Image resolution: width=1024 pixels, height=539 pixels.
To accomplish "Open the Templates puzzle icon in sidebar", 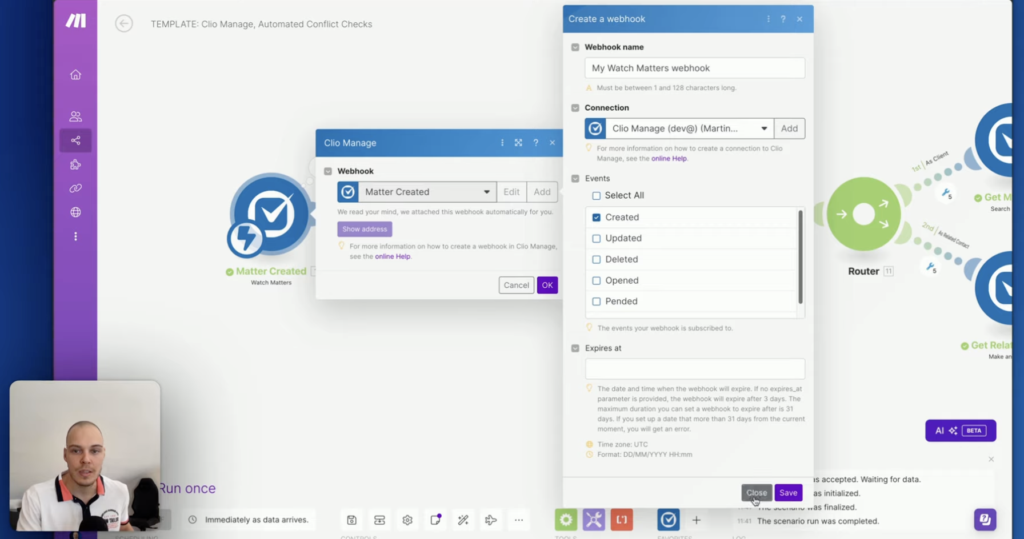I will pyautogui.click(x=76, y=165).
